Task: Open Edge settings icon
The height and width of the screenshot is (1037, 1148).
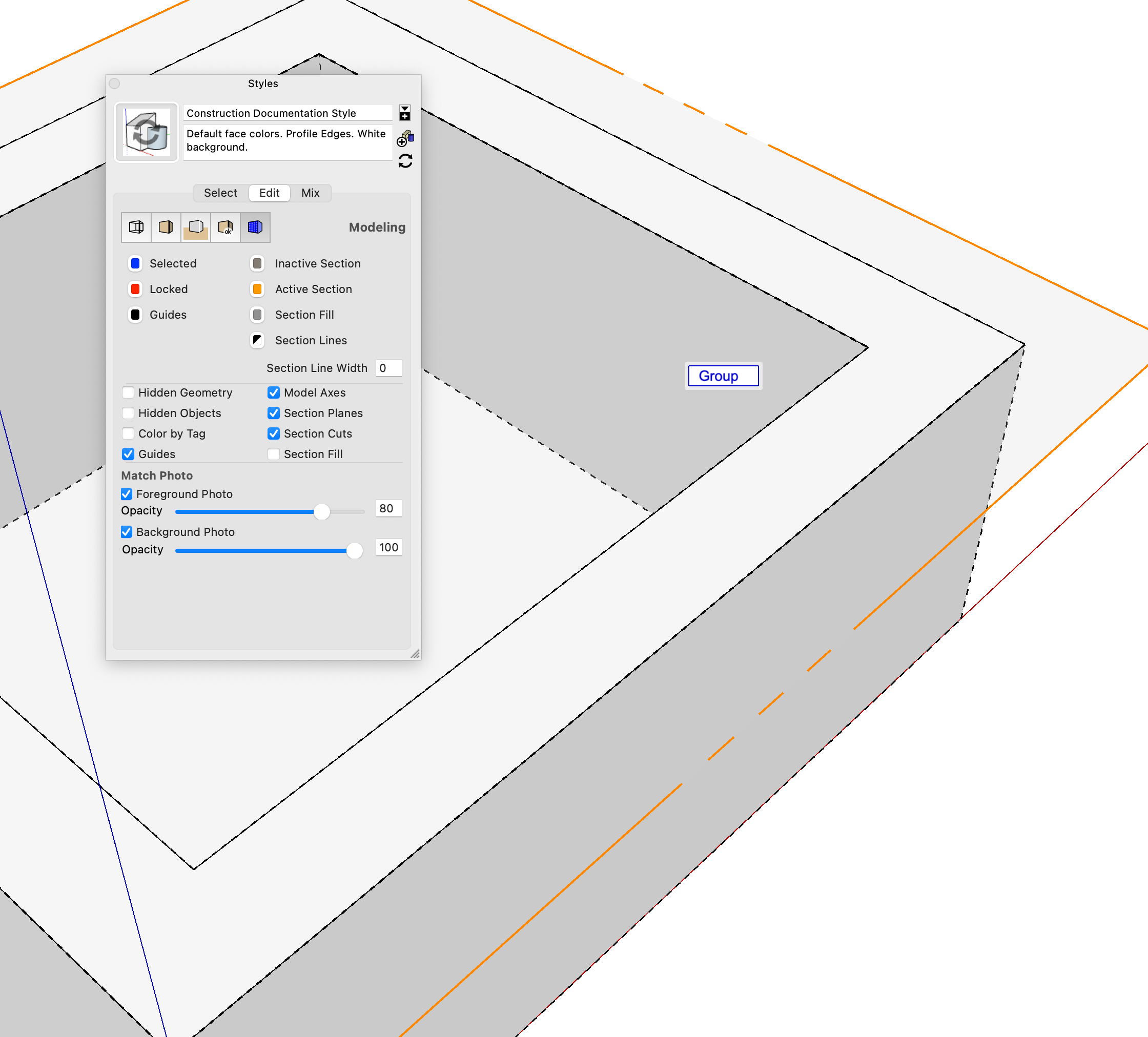Action: tap(136, 227)
